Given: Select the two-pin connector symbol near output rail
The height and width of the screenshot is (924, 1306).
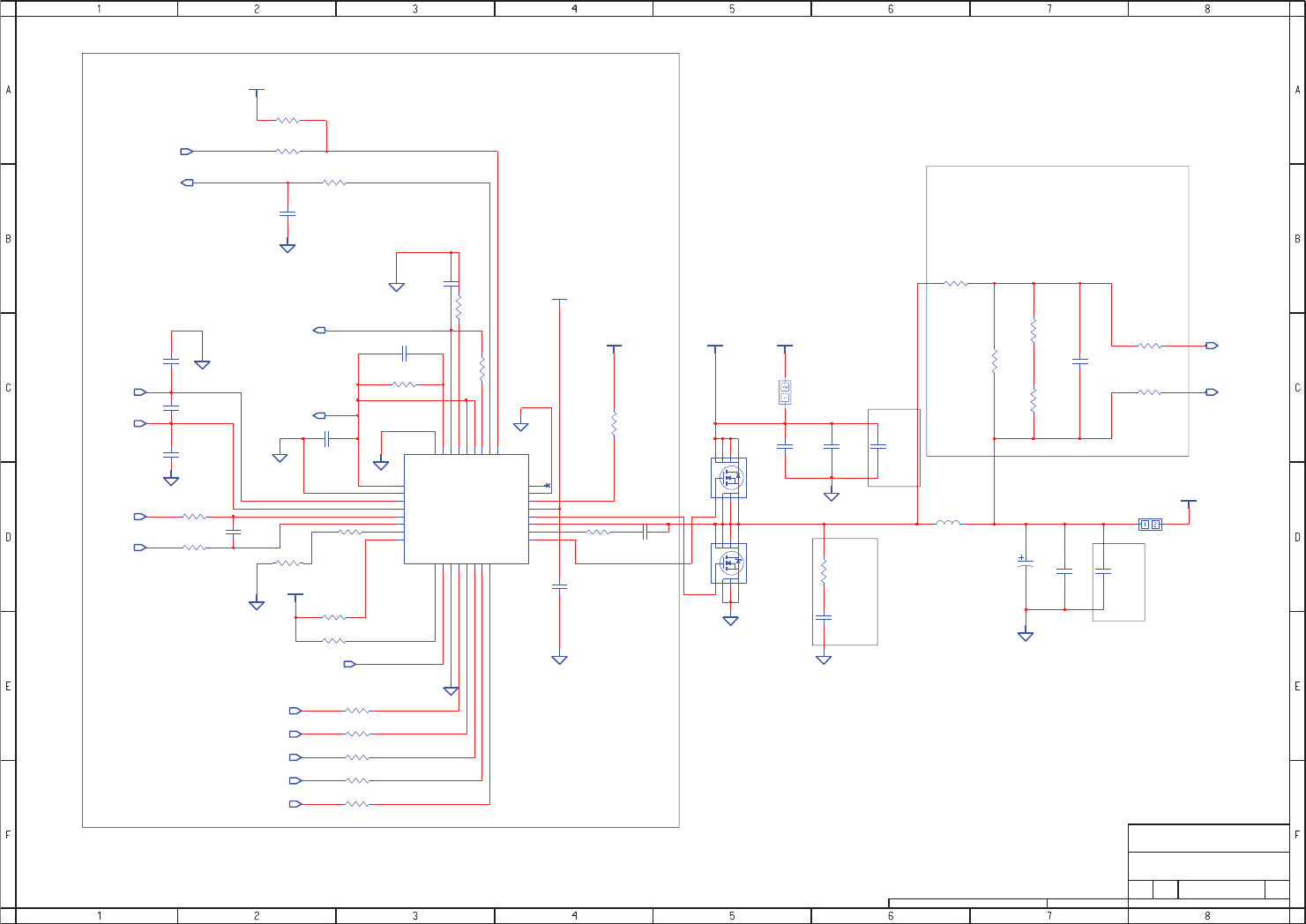Looking at the screenshot, I should [1150, 525].
